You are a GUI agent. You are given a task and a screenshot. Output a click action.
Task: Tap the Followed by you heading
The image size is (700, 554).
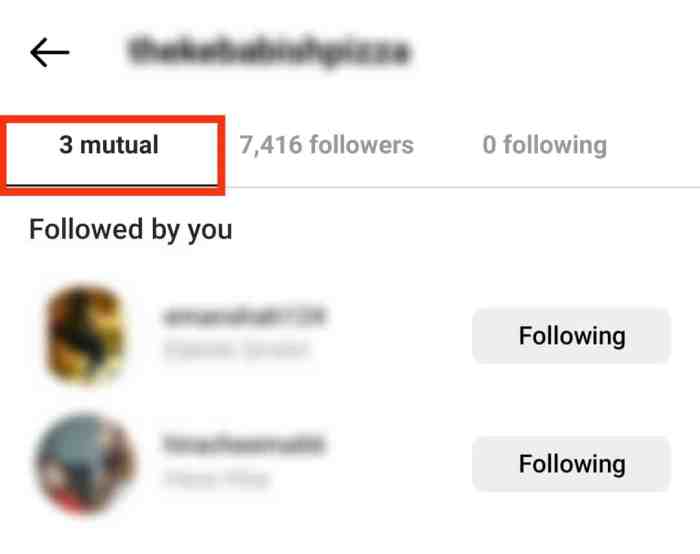tap(131, 229)
